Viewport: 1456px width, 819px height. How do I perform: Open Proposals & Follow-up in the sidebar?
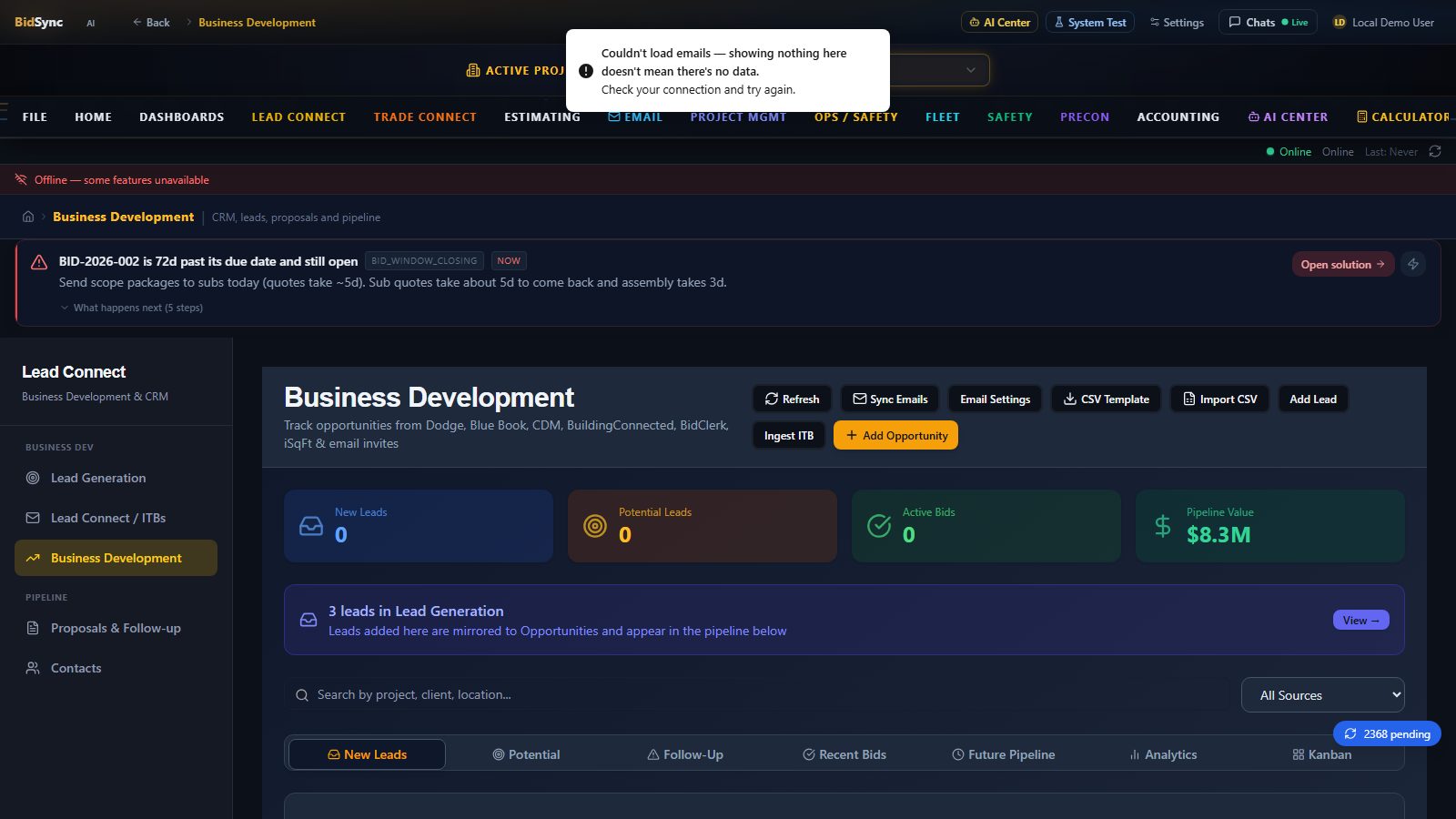[x=116, y=628]
